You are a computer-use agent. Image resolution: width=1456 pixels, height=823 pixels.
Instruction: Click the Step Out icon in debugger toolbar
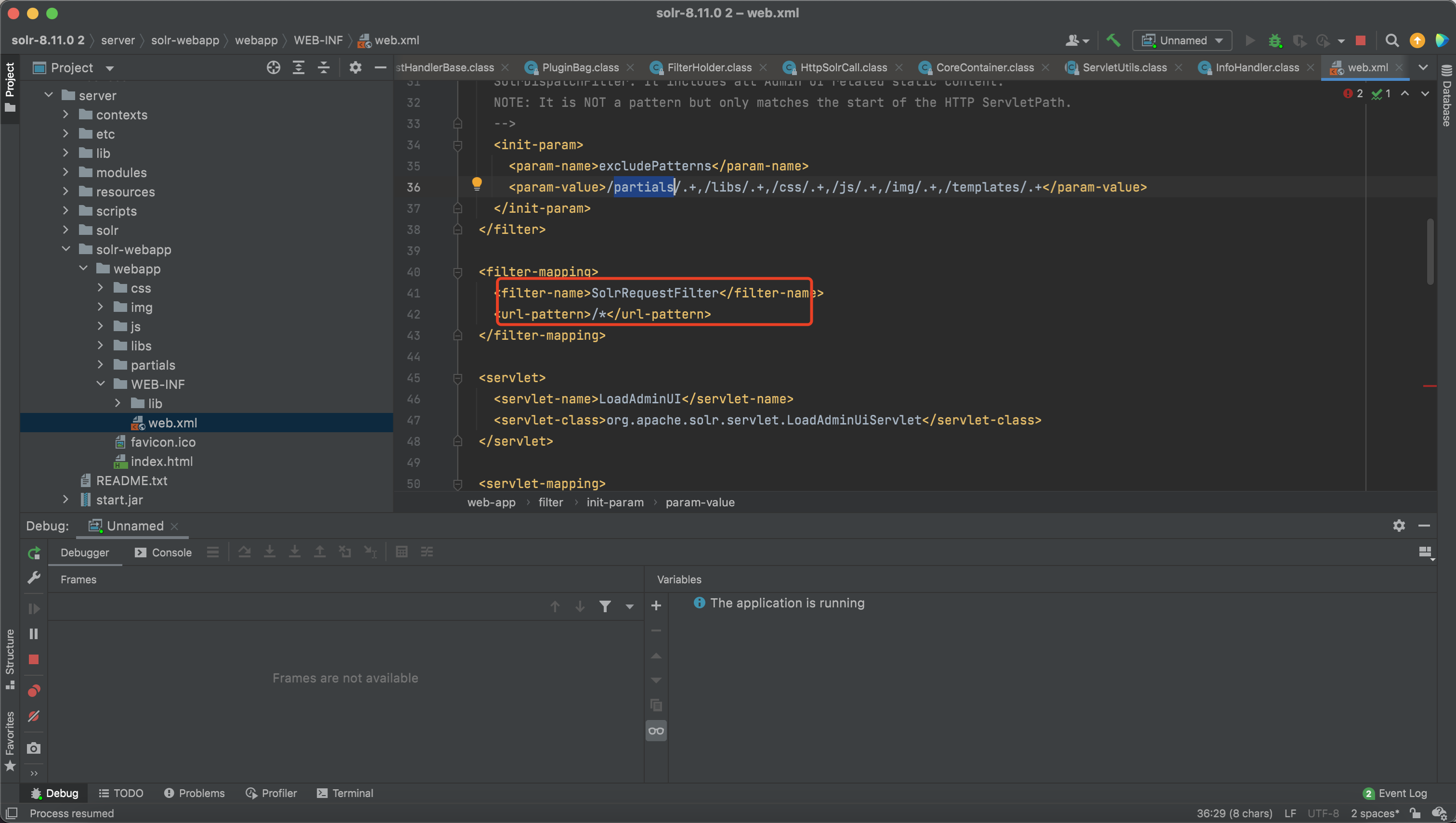[x=320, y=552]
